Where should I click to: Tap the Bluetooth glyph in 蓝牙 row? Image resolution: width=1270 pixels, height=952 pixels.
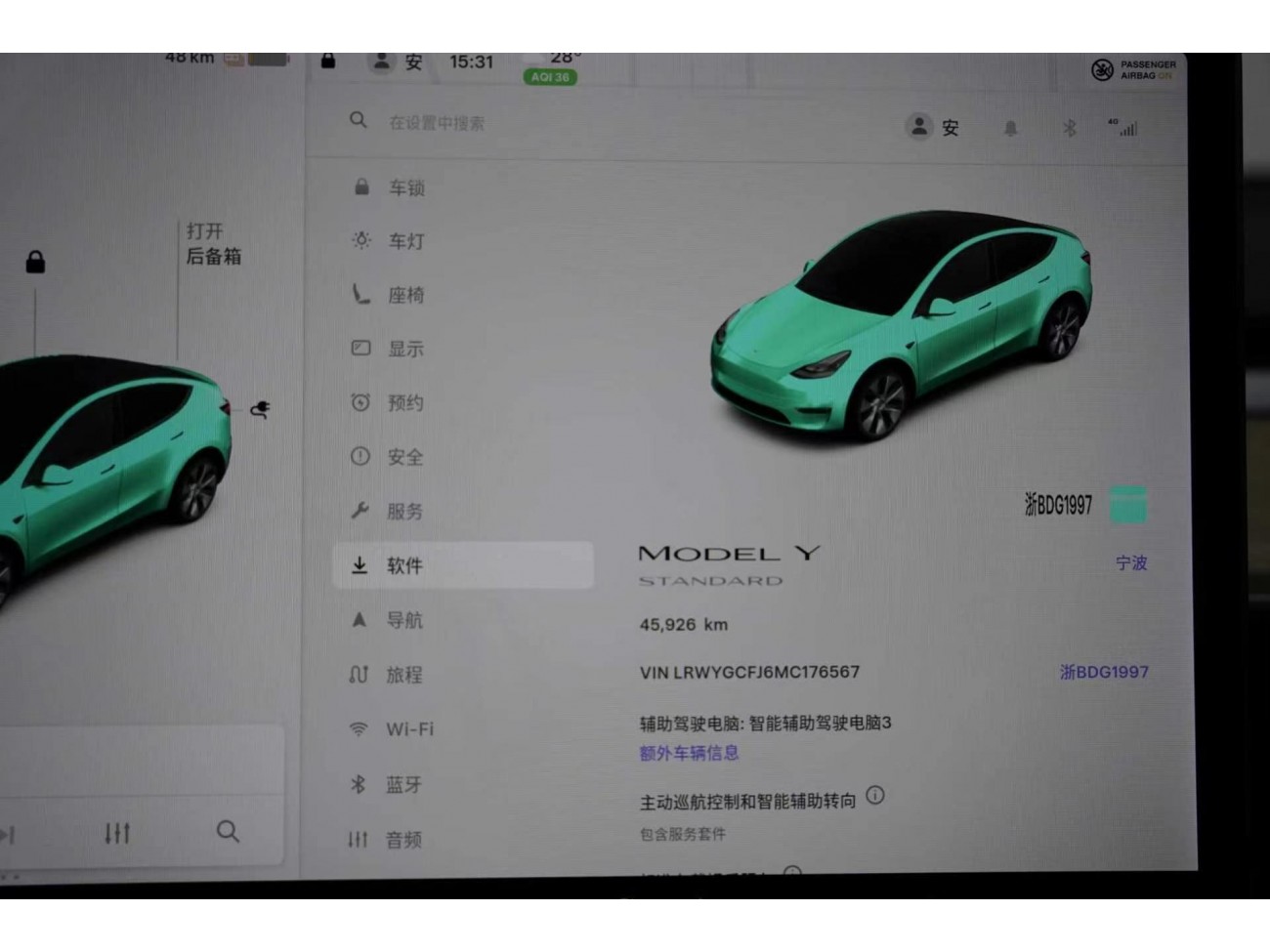pos(358,784)
